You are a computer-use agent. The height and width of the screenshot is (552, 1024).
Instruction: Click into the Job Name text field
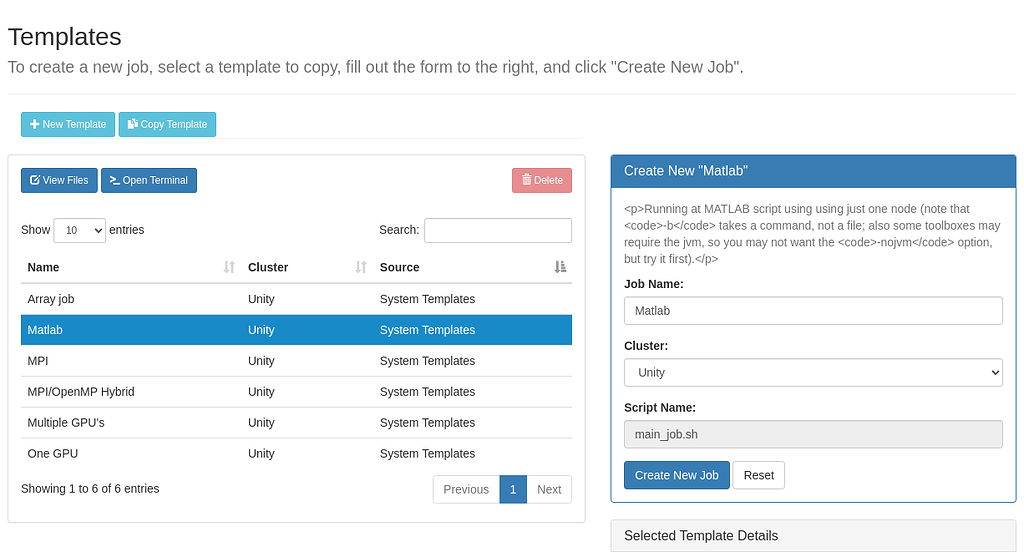813,311
